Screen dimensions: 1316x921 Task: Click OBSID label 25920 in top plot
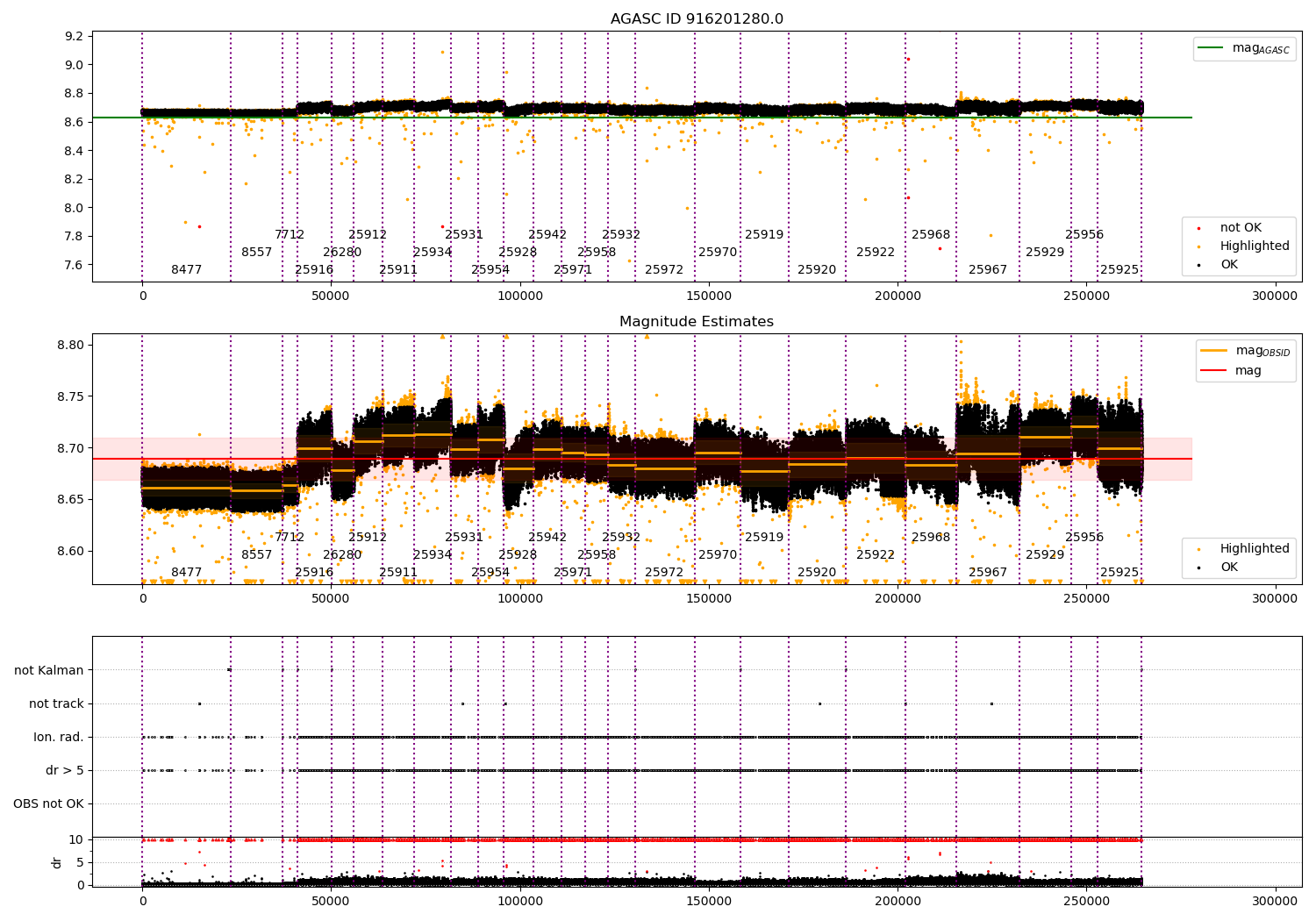[817, 269]
